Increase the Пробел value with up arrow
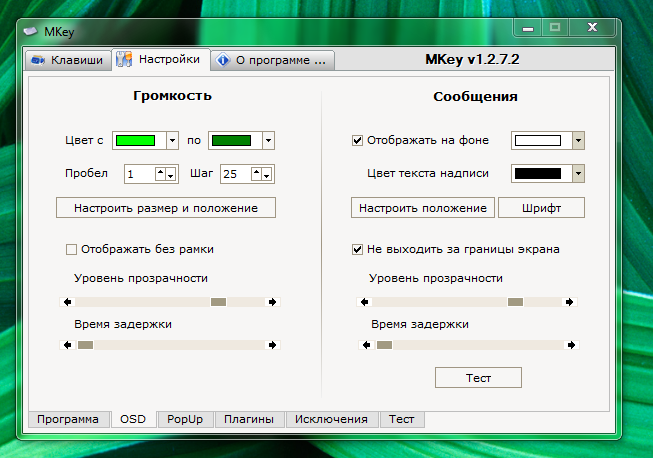Screen dimensions: 653x458 coord(159,170)
